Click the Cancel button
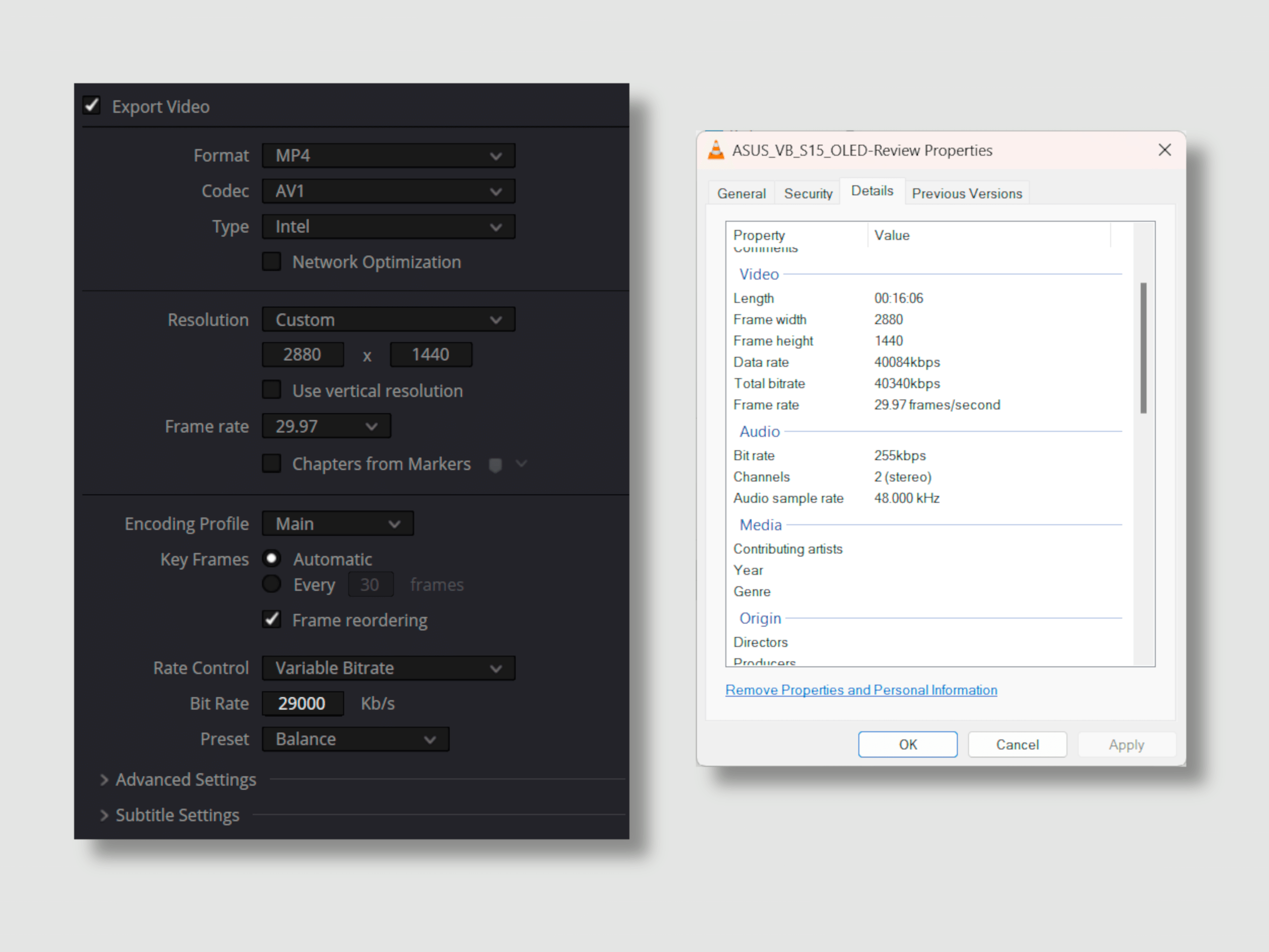Viewport: 1269px width, 952px height. click(1017, 744)
